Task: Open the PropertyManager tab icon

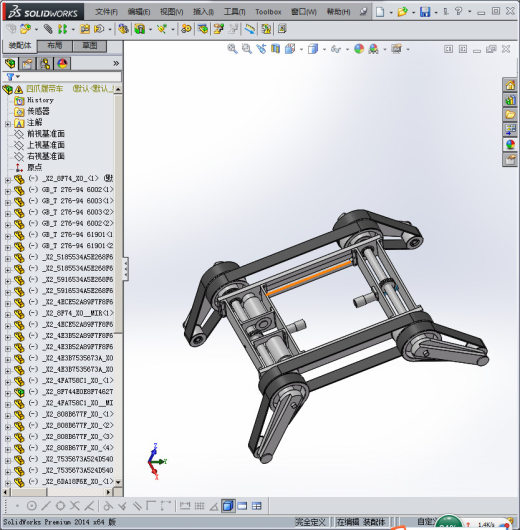Action: tap(28, 64)
